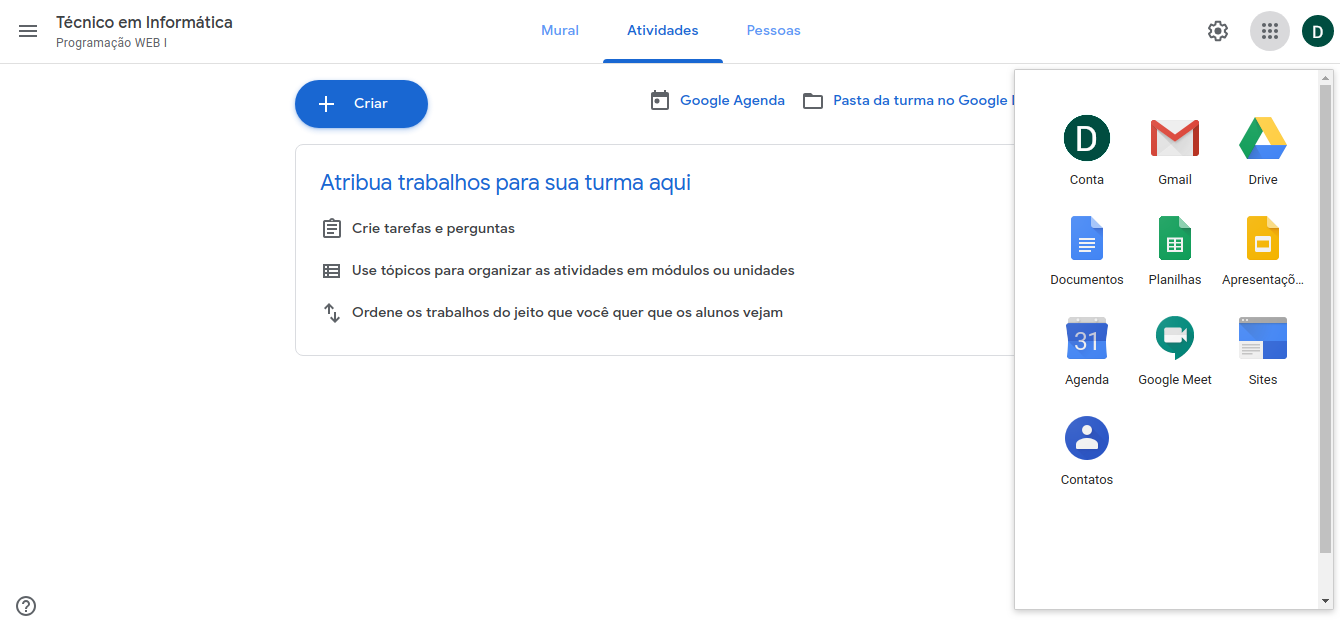Switch to the Mural tab

[560, 31]
